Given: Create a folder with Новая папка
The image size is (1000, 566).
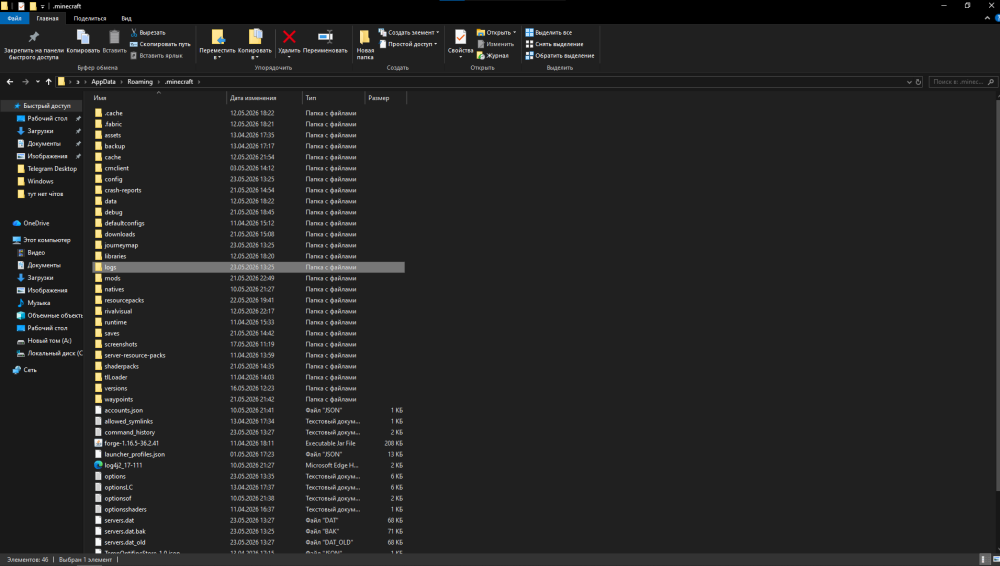Looking at the screenshot, I should pyautogui.click(x=365, y=45).
